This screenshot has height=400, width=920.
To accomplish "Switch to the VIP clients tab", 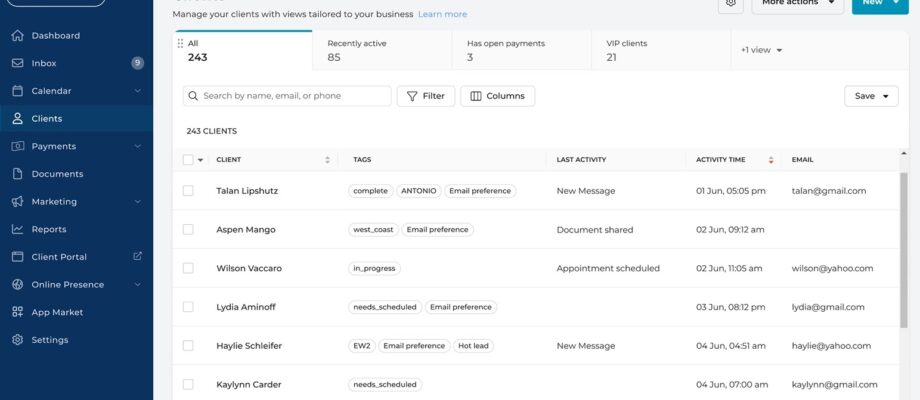I will 626,50.
